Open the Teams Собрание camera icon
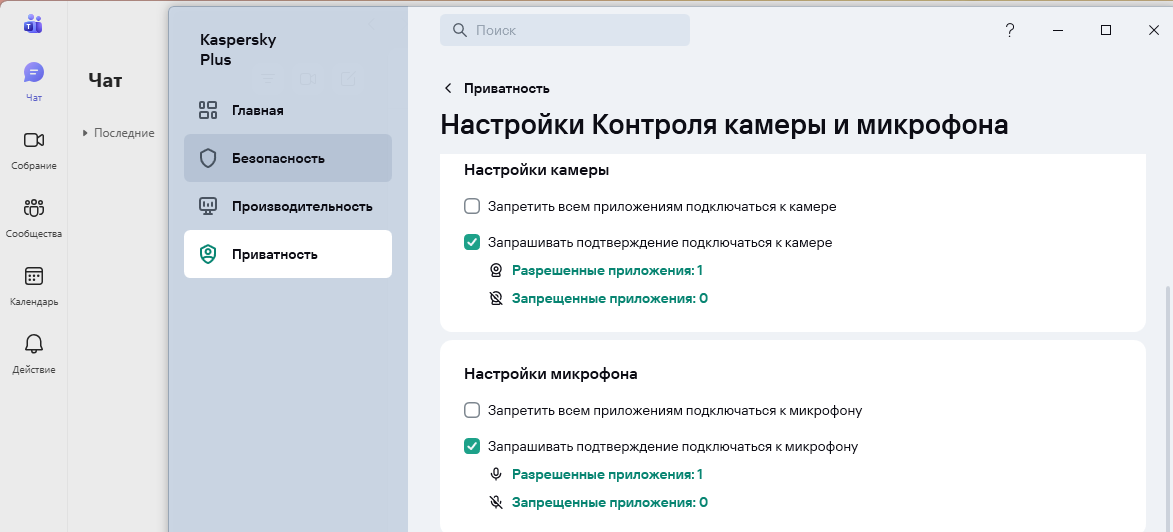This screenshot has height=532, width=1173. [x=34, y=141]
